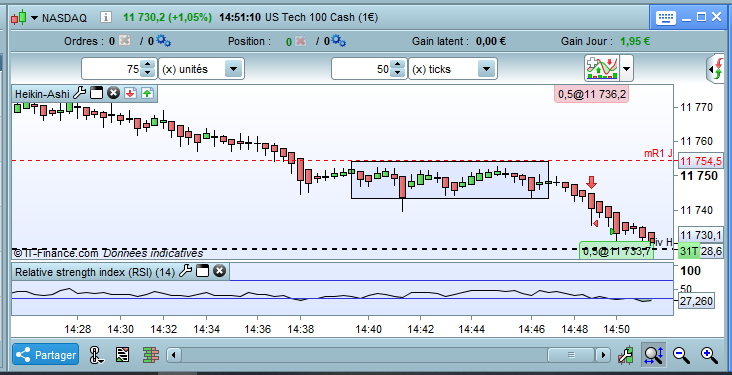Remove the Heikin-Ashi indicator with its X icon
Image resolution: width=732 pixels, height=375 pixels.
113,93
